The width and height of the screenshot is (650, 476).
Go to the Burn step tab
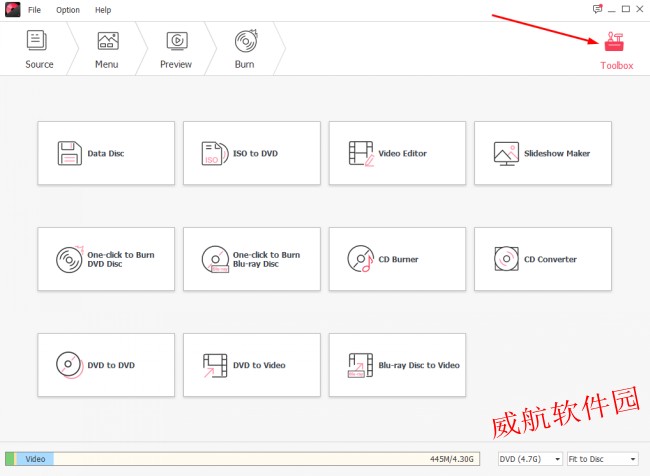[x=244, y=49]
